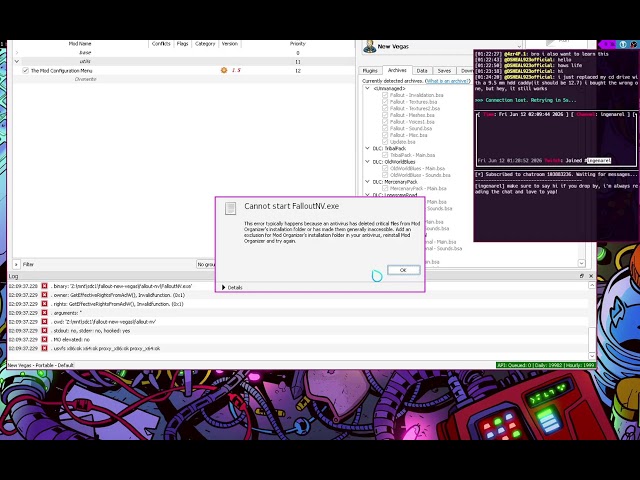Toggle Update.bsa checkbox
Screen dimensions: 640x480
(385, 142)
